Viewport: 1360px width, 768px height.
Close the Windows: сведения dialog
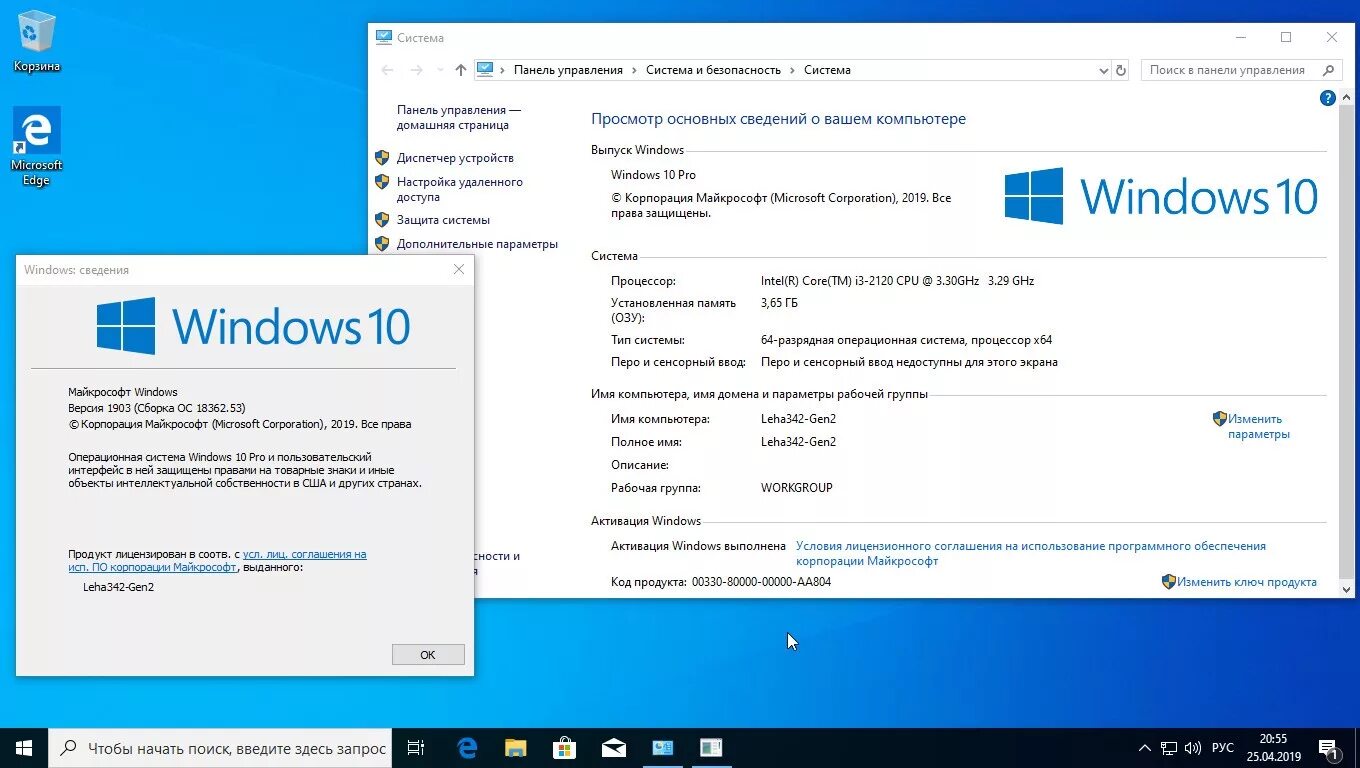point(459,269)
